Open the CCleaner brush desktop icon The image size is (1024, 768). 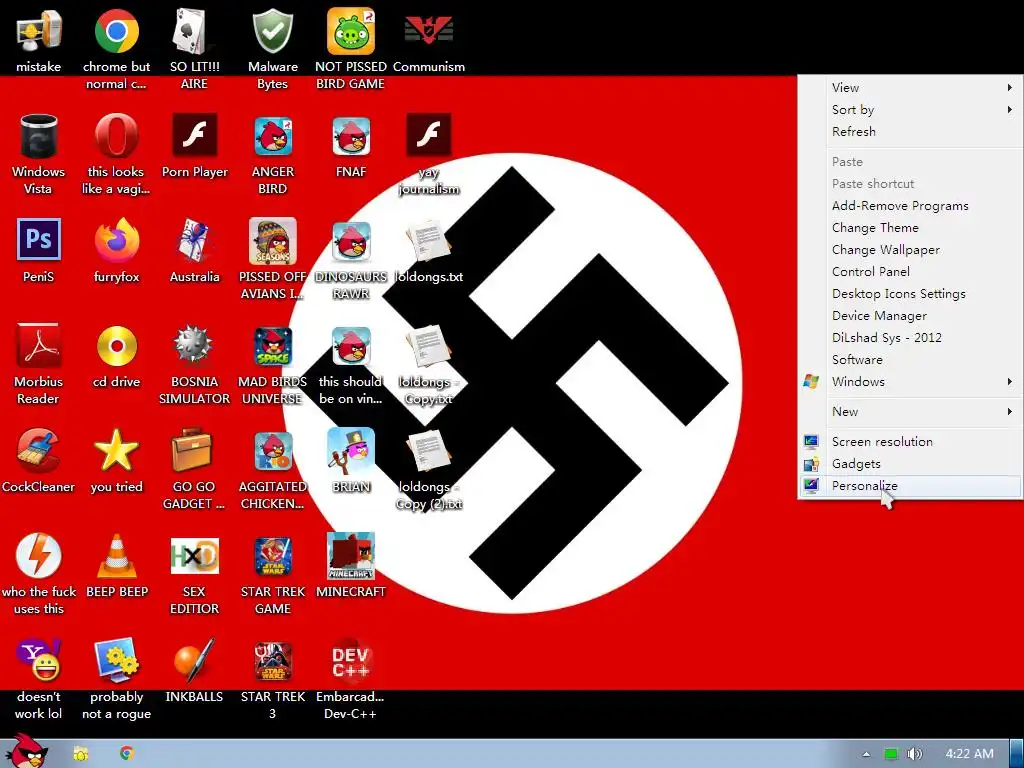point(38,451)
